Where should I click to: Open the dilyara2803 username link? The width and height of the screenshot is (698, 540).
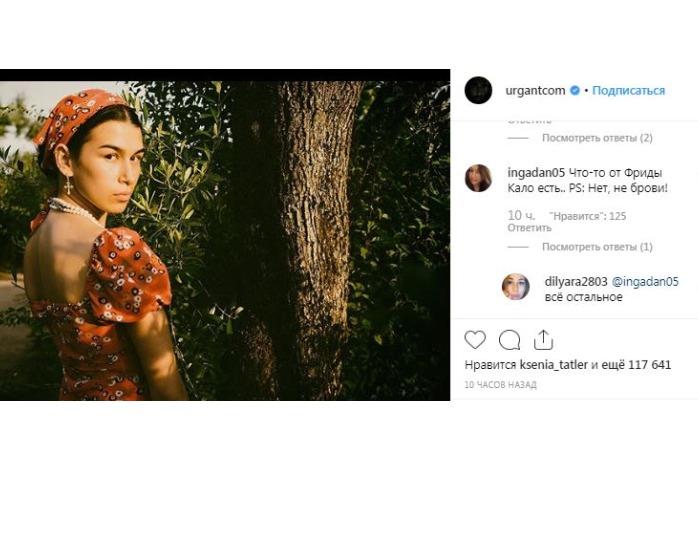click(575, 282)
